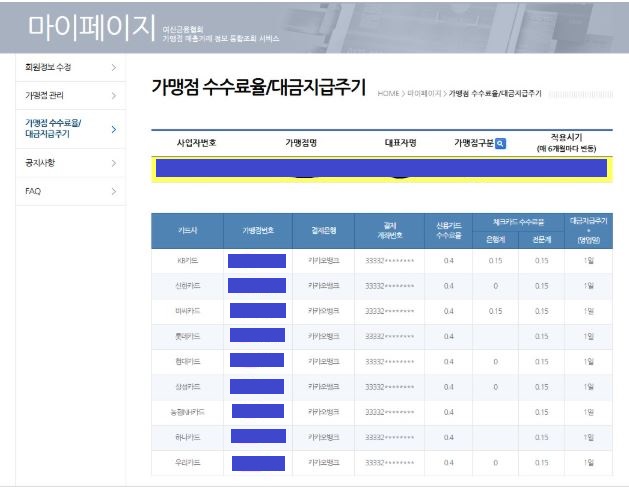Click the 카드사 column header
This screenshot has height=487, width=629.
point(187,230)
